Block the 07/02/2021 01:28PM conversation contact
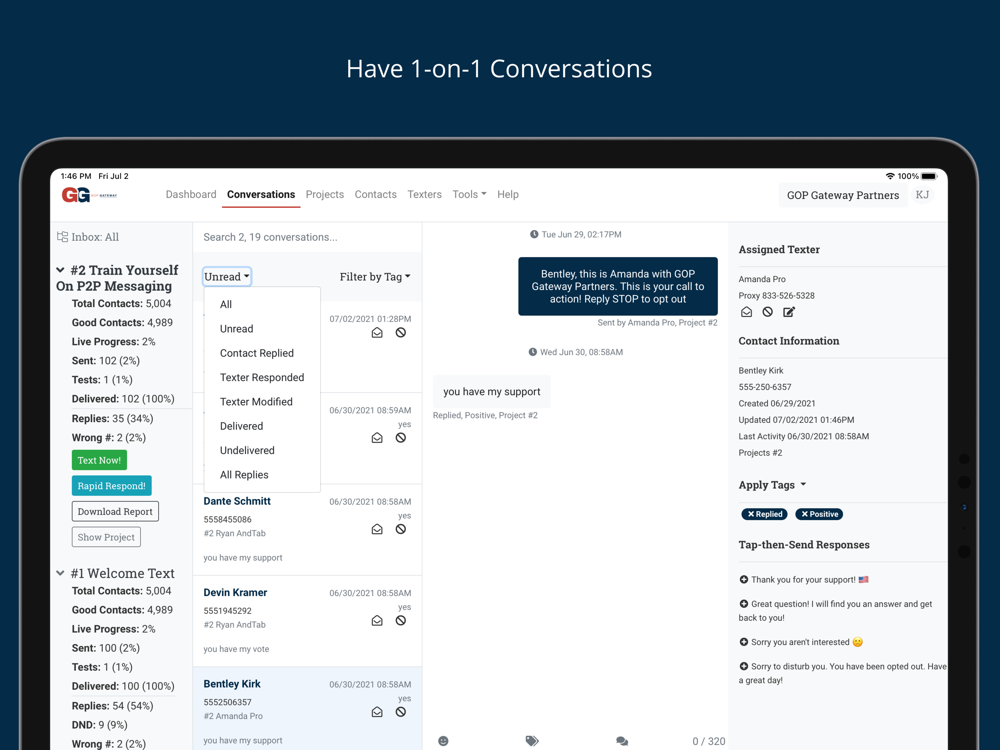Screen dimensions: 1000x750 click(401, 333)
